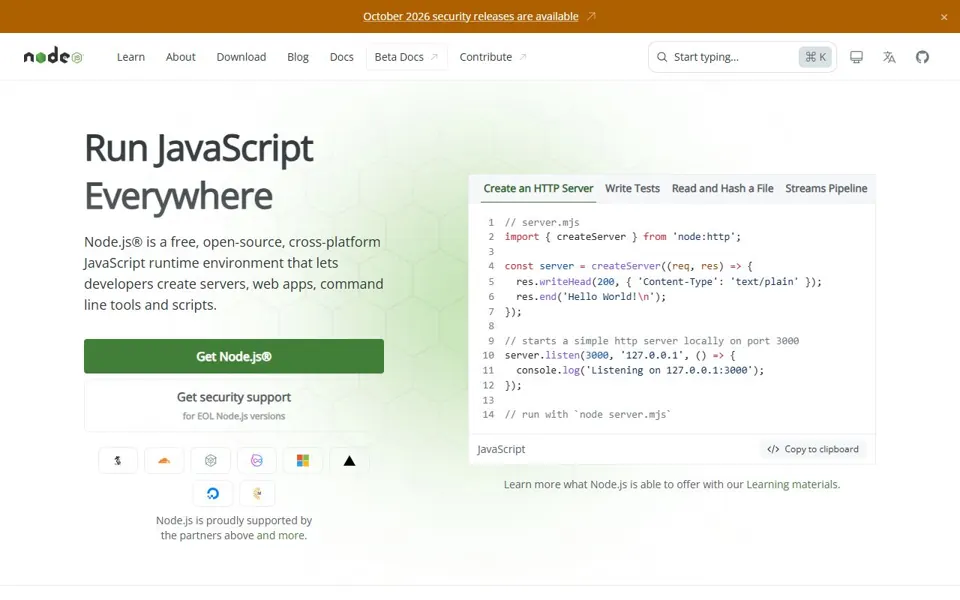
Task: Open the Contribute link
Action: click(493, 57)
